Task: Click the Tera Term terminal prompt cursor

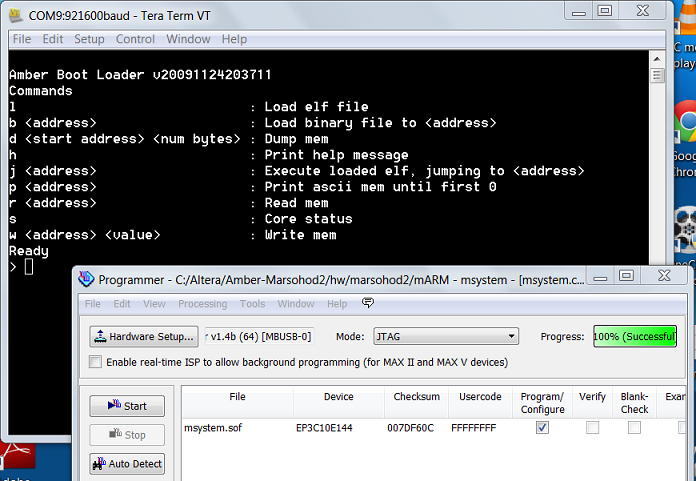Action: [29, 267]
